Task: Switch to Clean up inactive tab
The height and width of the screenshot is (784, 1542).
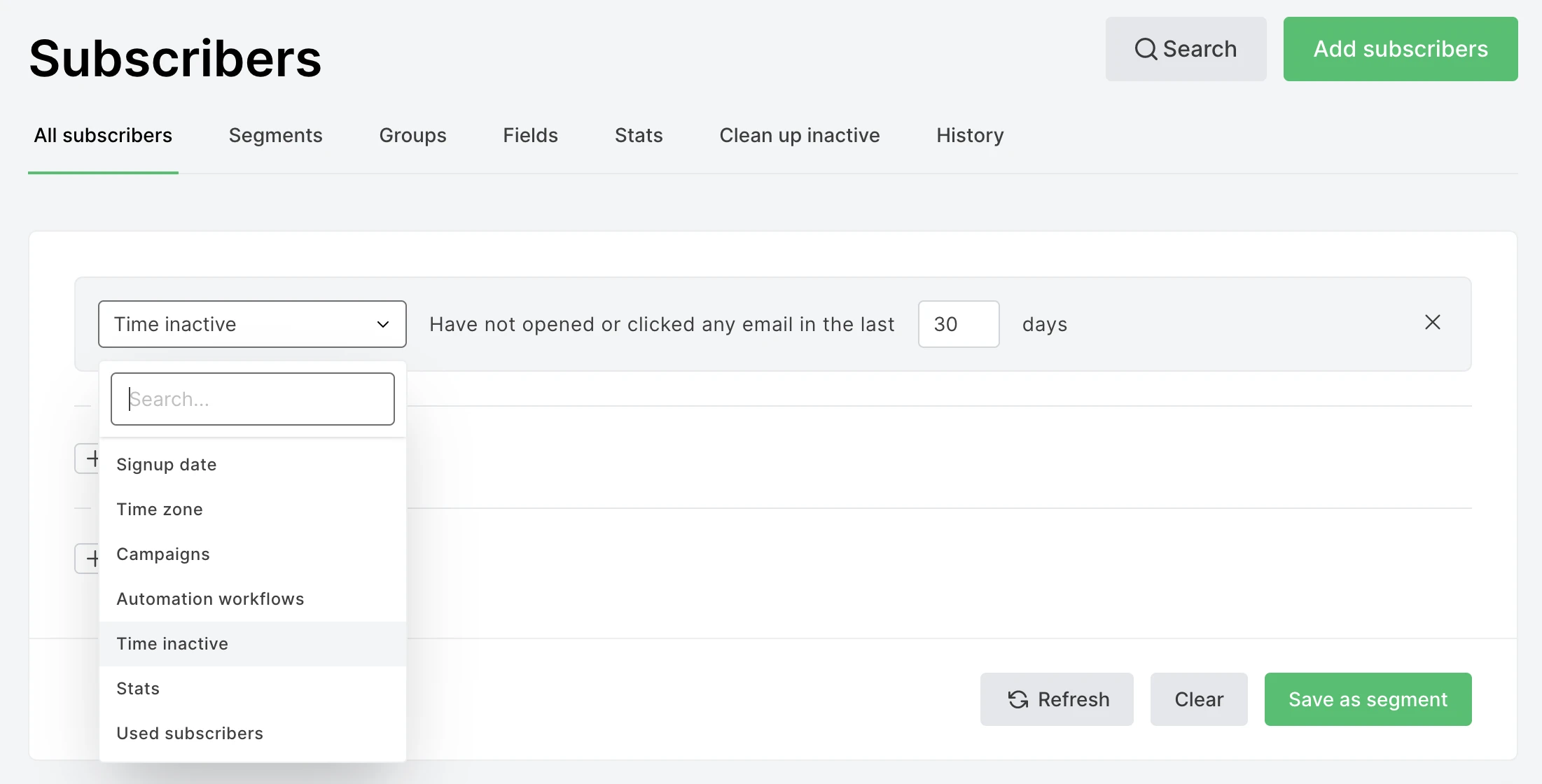Action: [799, 136]
